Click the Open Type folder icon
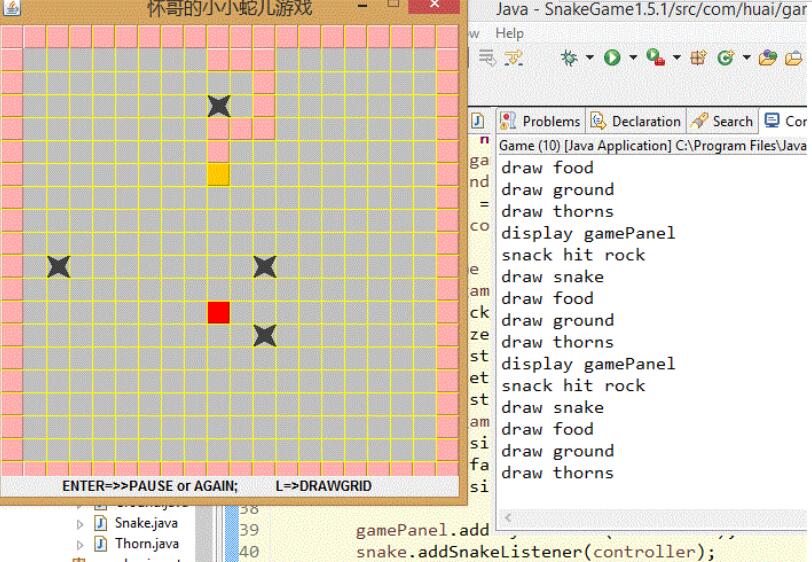 click(768, 58)
